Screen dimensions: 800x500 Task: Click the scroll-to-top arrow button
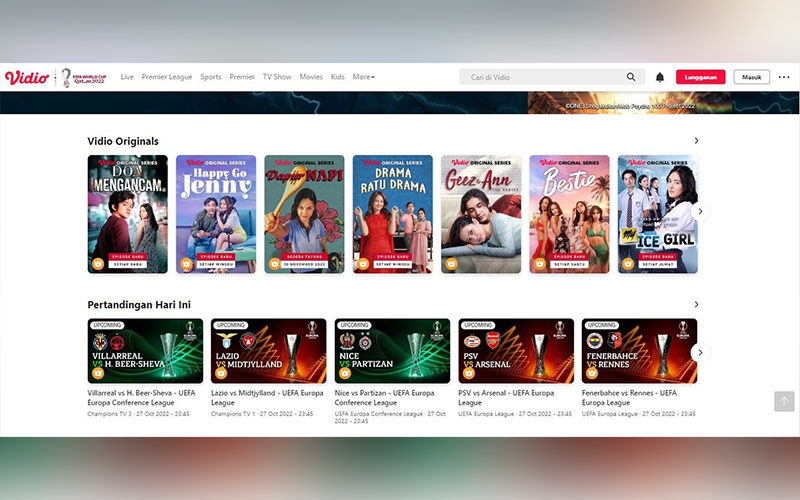[784, 401]
